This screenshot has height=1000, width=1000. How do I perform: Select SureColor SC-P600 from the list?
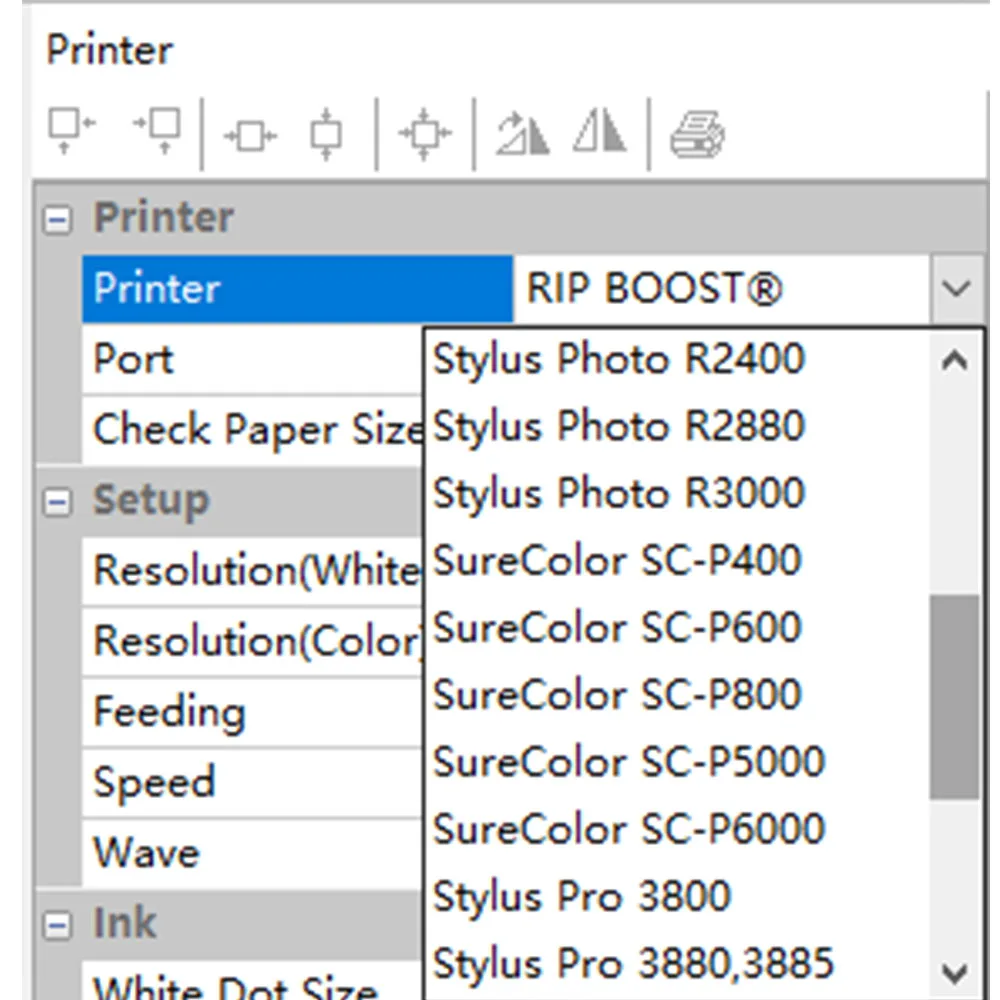(x=615, y=628)
